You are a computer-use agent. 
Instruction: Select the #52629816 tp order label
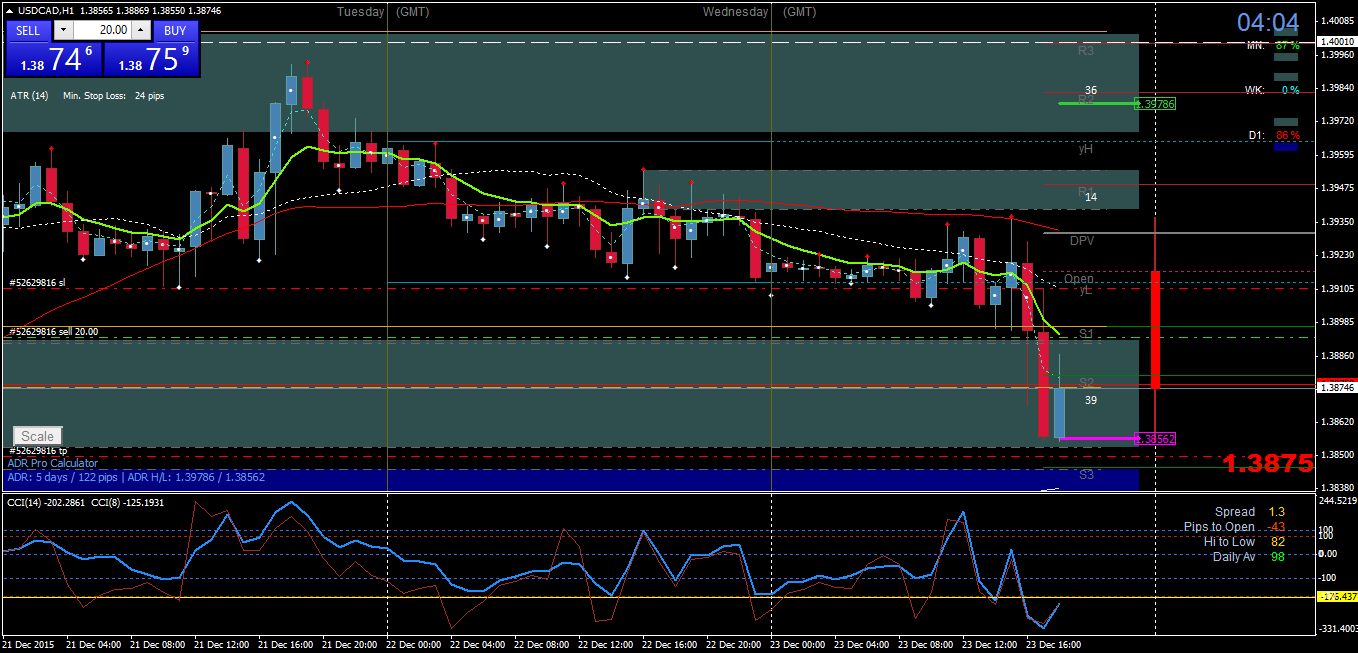click(38, 451)
